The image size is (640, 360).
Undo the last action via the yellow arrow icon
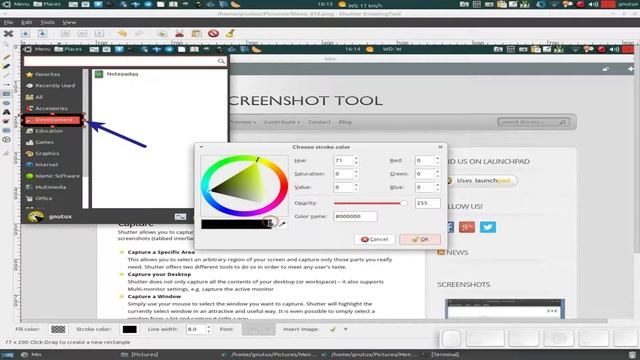coord(122,33)
